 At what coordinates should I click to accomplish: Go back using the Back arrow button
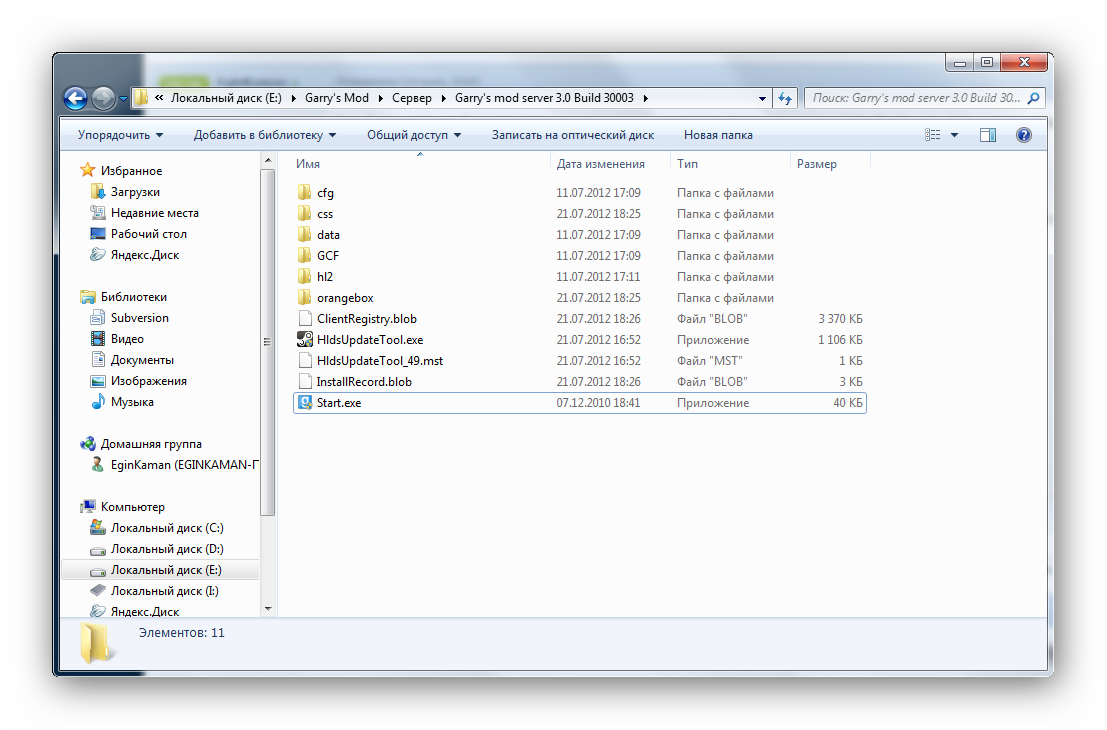coord(76,98)
